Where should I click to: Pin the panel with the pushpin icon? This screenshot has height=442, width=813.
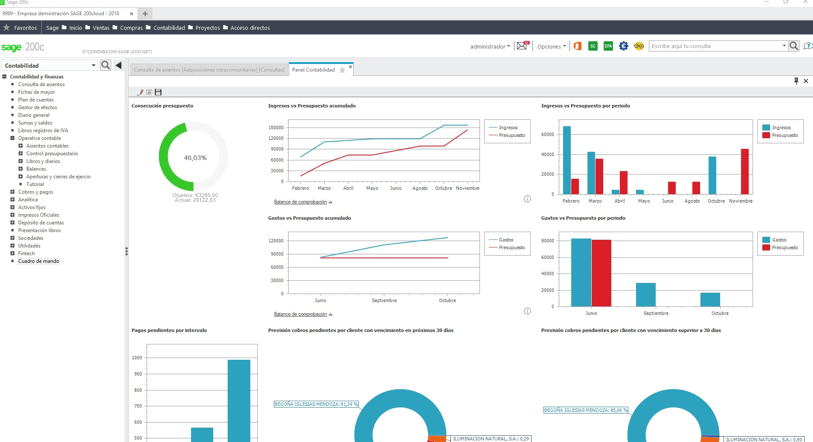tap(796, 81)
